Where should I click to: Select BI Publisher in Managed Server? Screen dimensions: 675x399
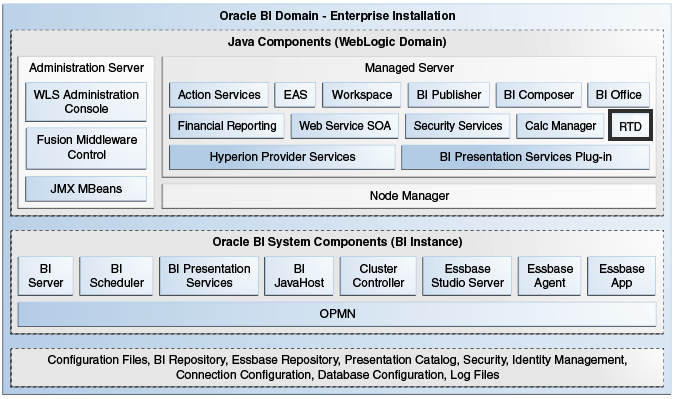(x=449, y=95)
